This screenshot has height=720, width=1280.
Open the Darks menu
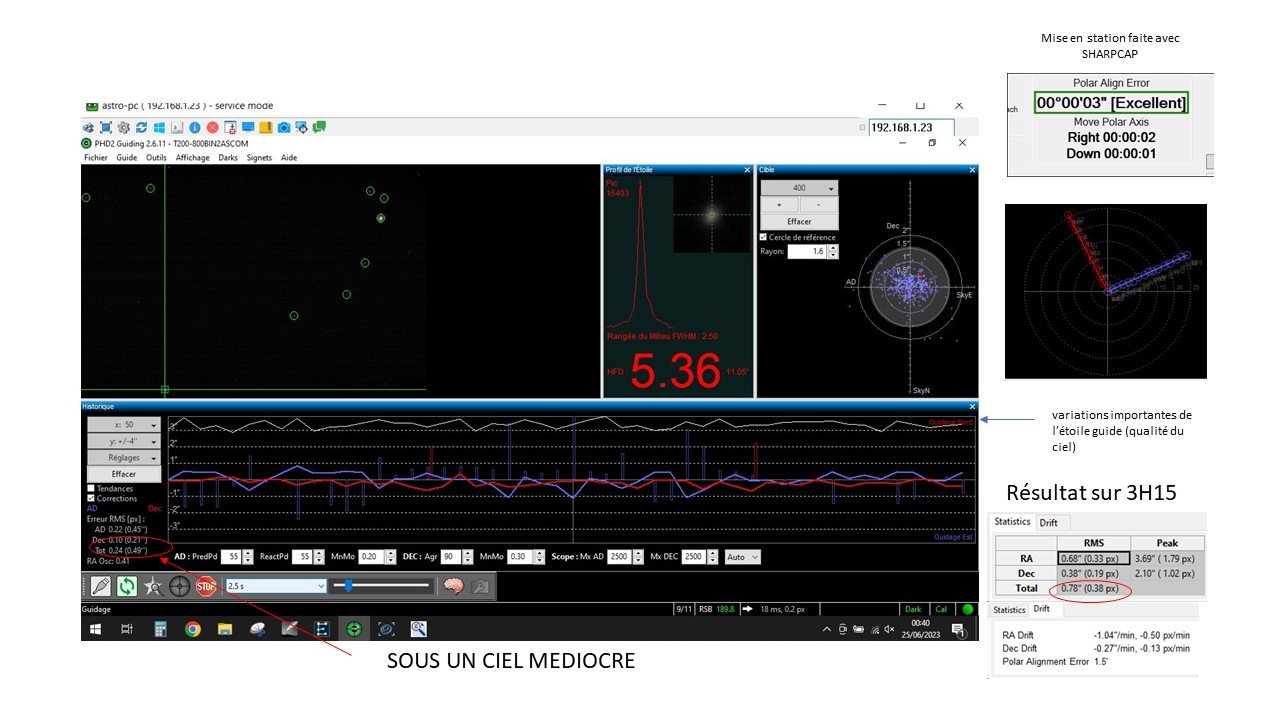[228, 157]
